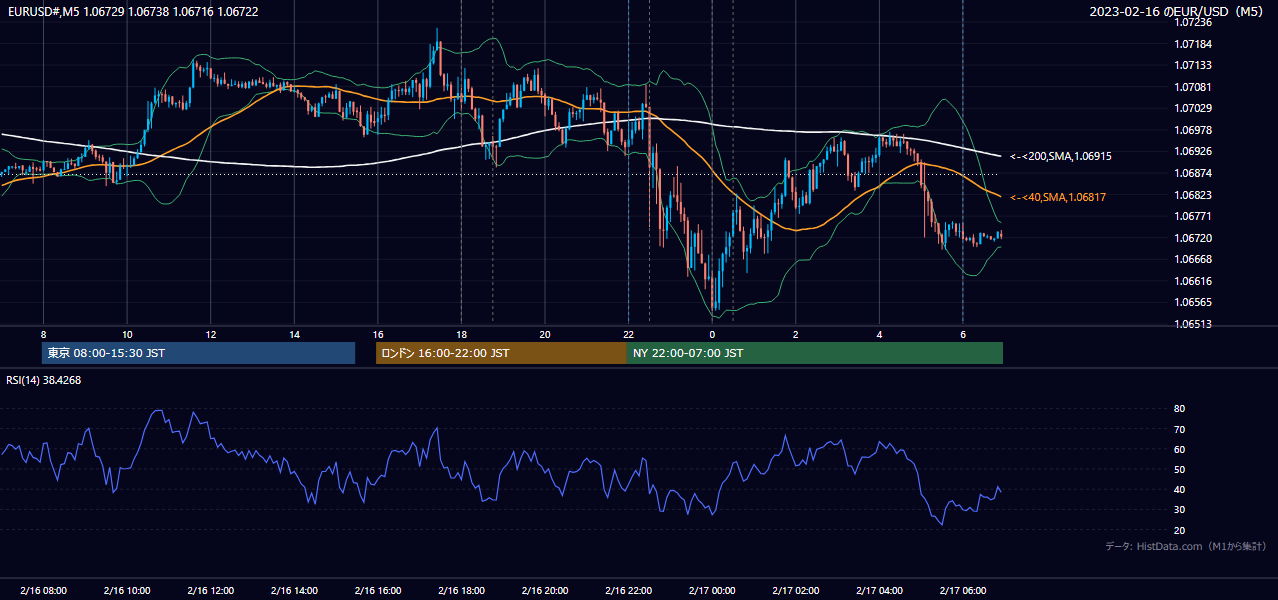
Task: Click price level 1.07184 on the axis
Action: click(1193, 44)
